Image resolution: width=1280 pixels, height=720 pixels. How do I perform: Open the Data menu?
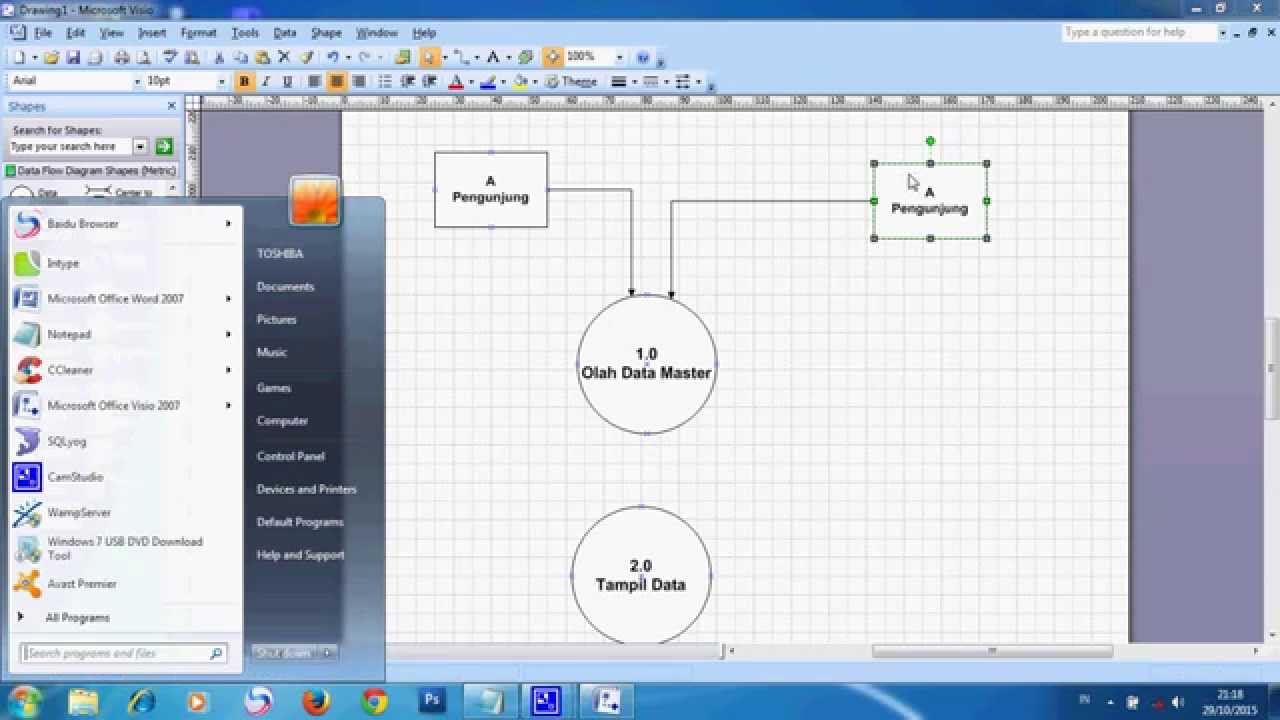(x=285, y=33)
